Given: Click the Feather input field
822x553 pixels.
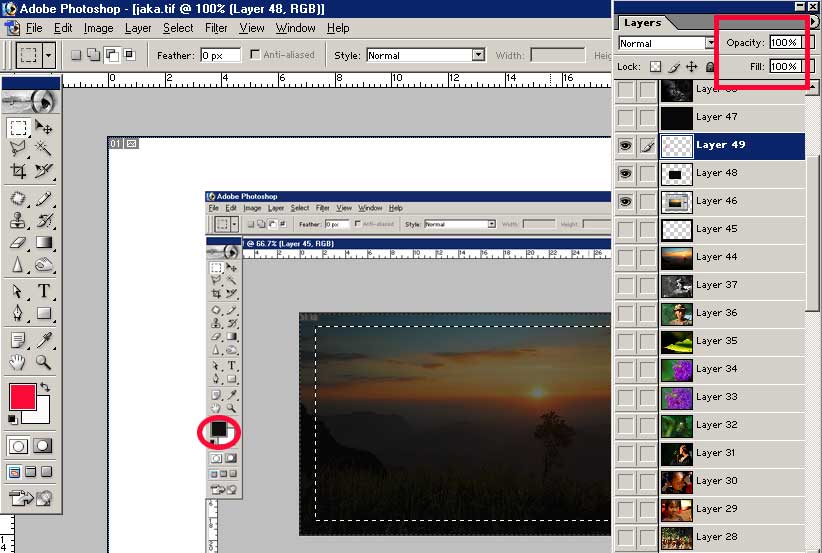Looking at the screenshot, I should point(220,56).
